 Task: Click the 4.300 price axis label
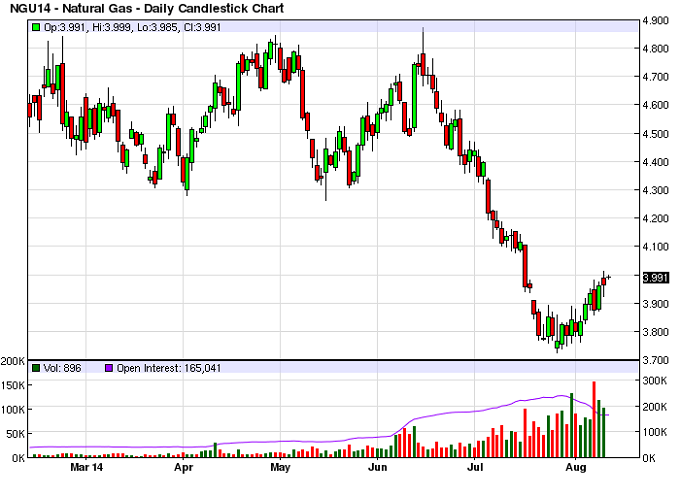click(x=655, y=190)
